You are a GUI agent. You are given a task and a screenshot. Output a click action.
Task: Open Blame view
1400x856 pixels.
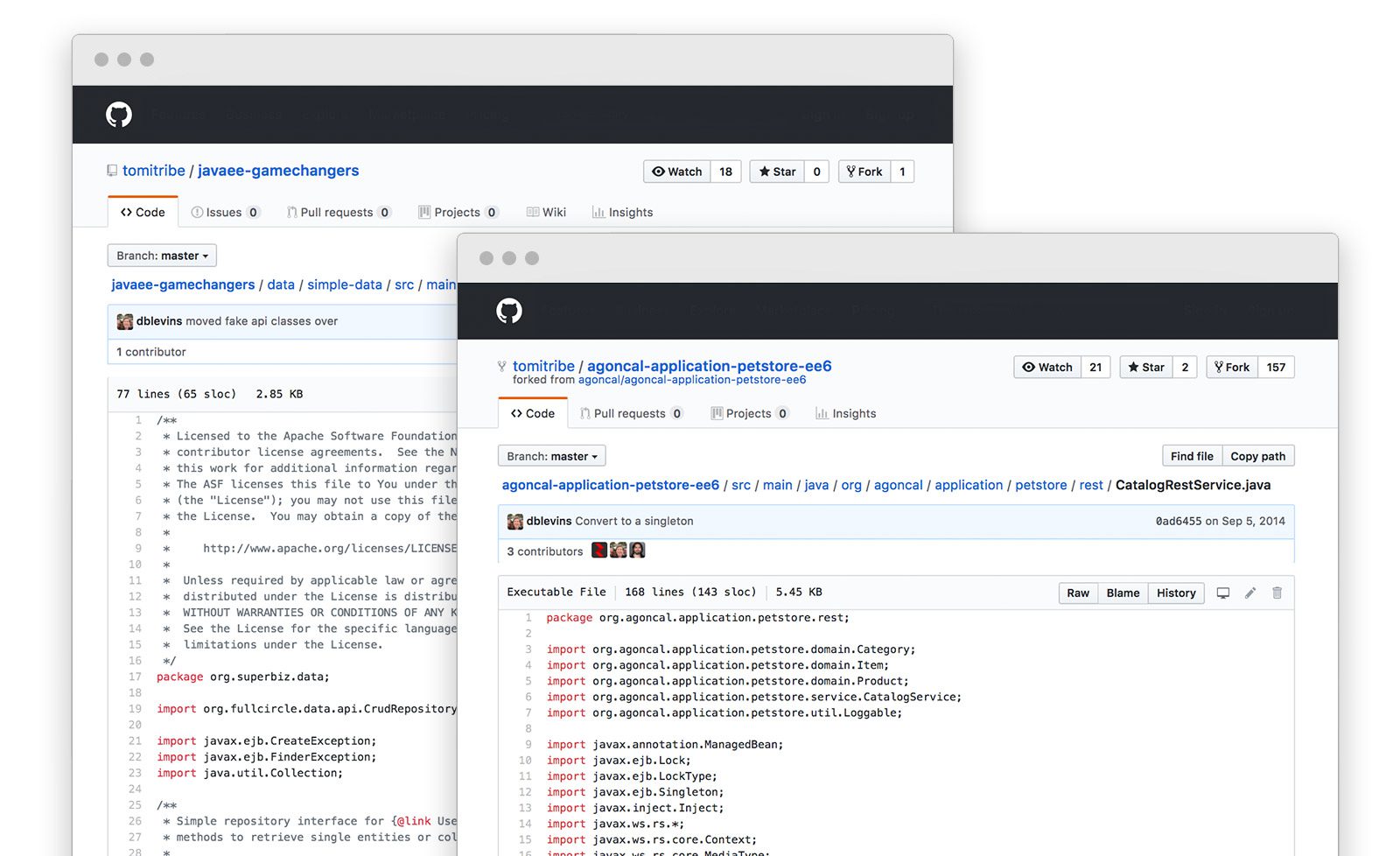coord(1123,593)
